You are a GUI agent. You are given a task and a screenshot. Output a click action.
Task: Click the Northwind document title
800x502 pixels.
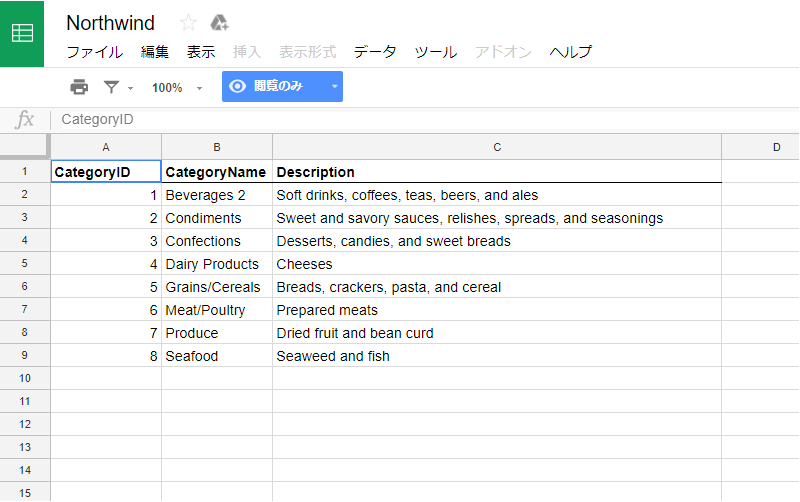click(x=110, y=23)
